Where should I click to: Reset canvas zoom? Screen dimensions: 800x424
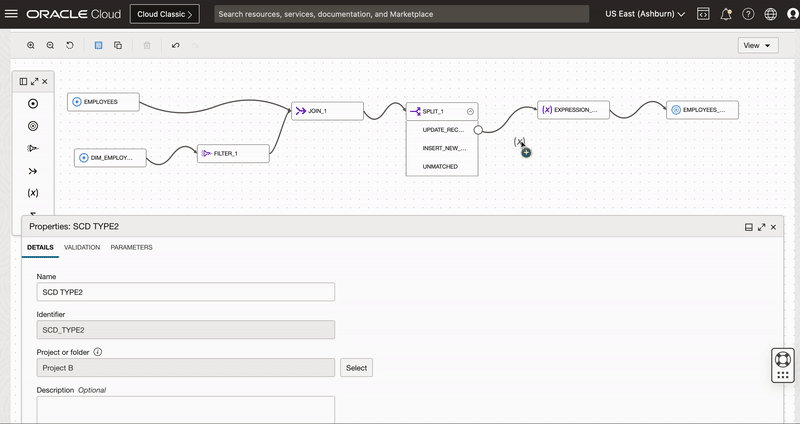(70, 45)
